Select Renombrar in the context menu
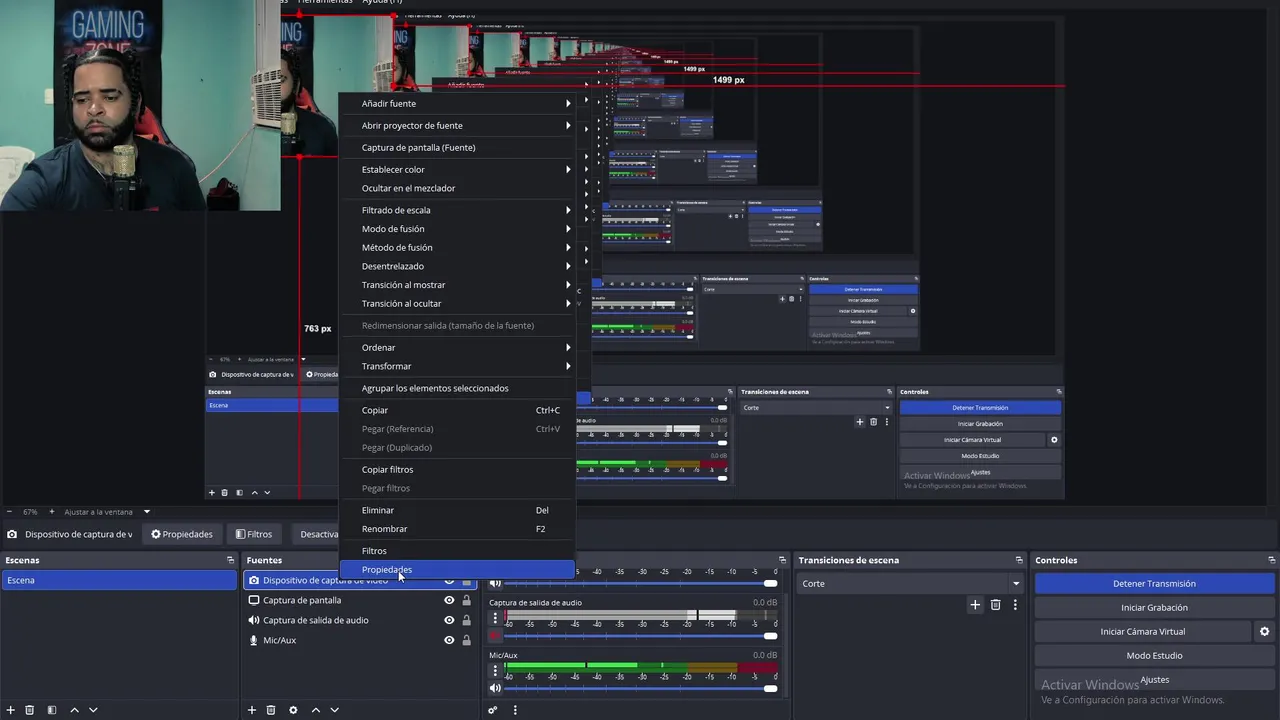The image size is (1280, 720). (457, 529)
